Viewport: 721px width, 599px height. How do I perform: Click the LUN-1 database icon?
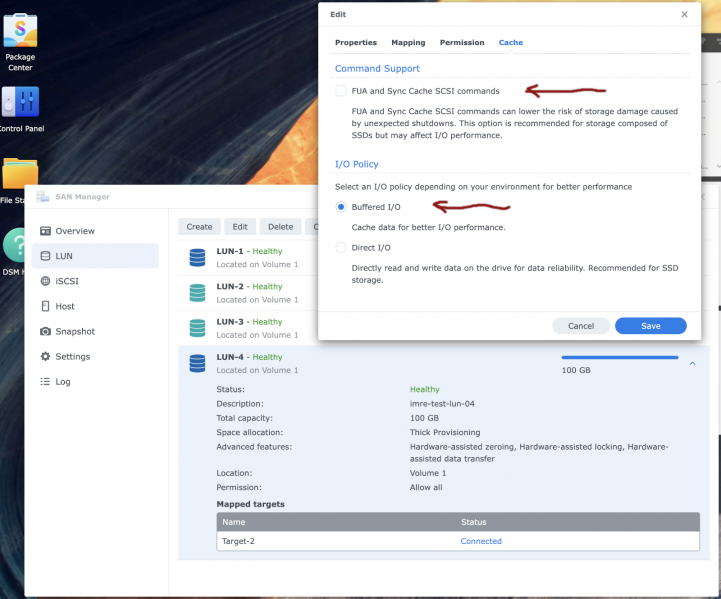[x=197, y=257]
